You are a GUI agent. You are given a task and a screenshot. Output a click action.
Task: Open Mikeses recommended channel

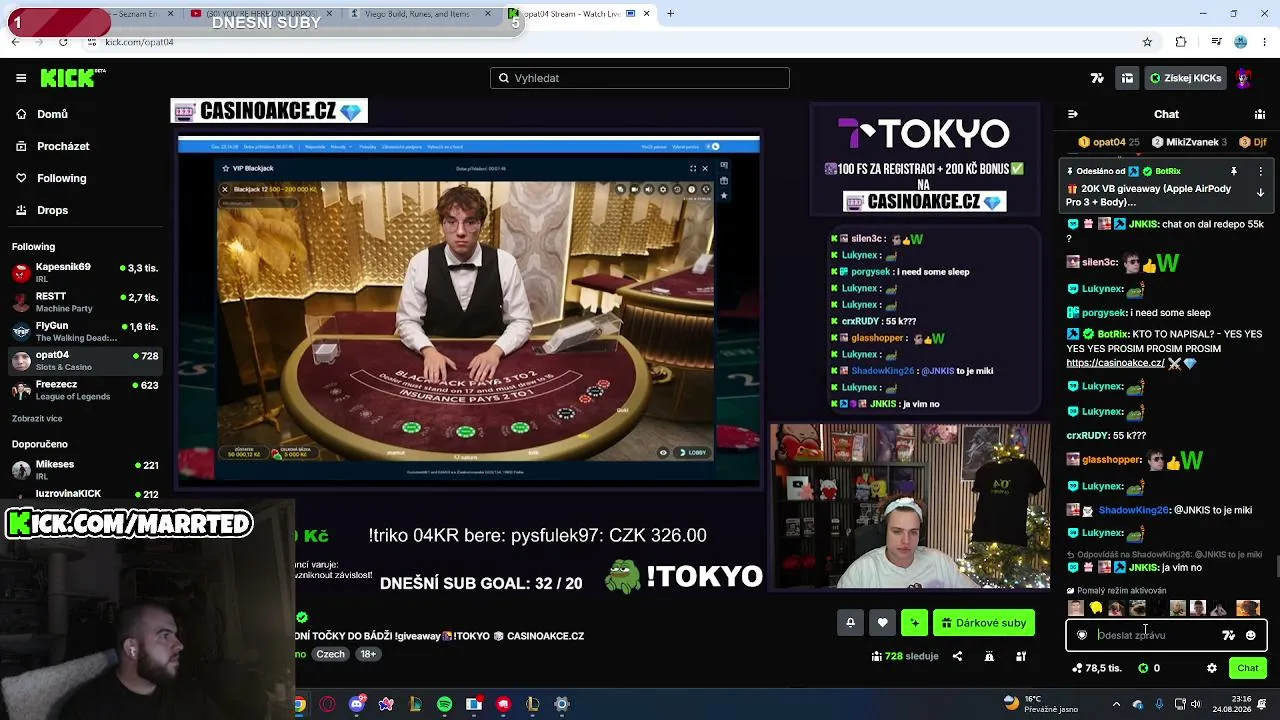[x=85, y=469]
